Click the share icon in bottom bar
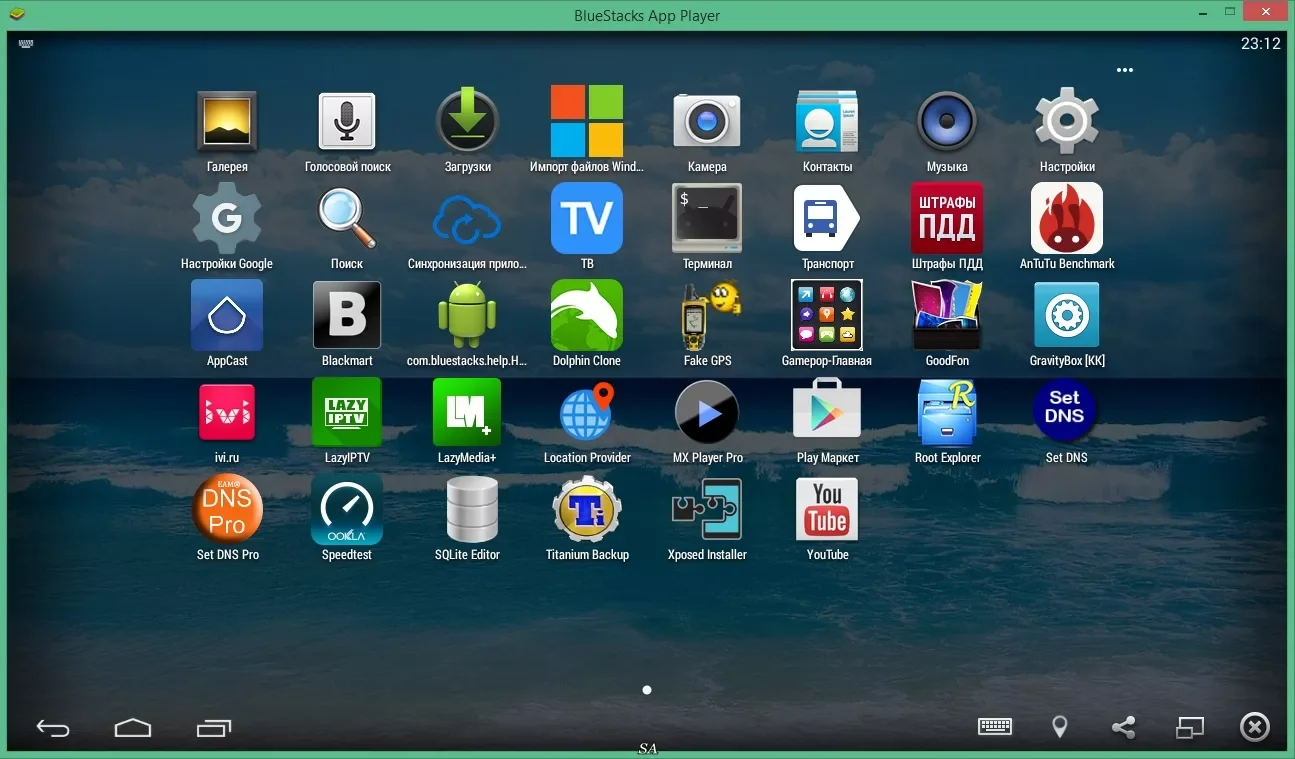 coord(1124,727)
